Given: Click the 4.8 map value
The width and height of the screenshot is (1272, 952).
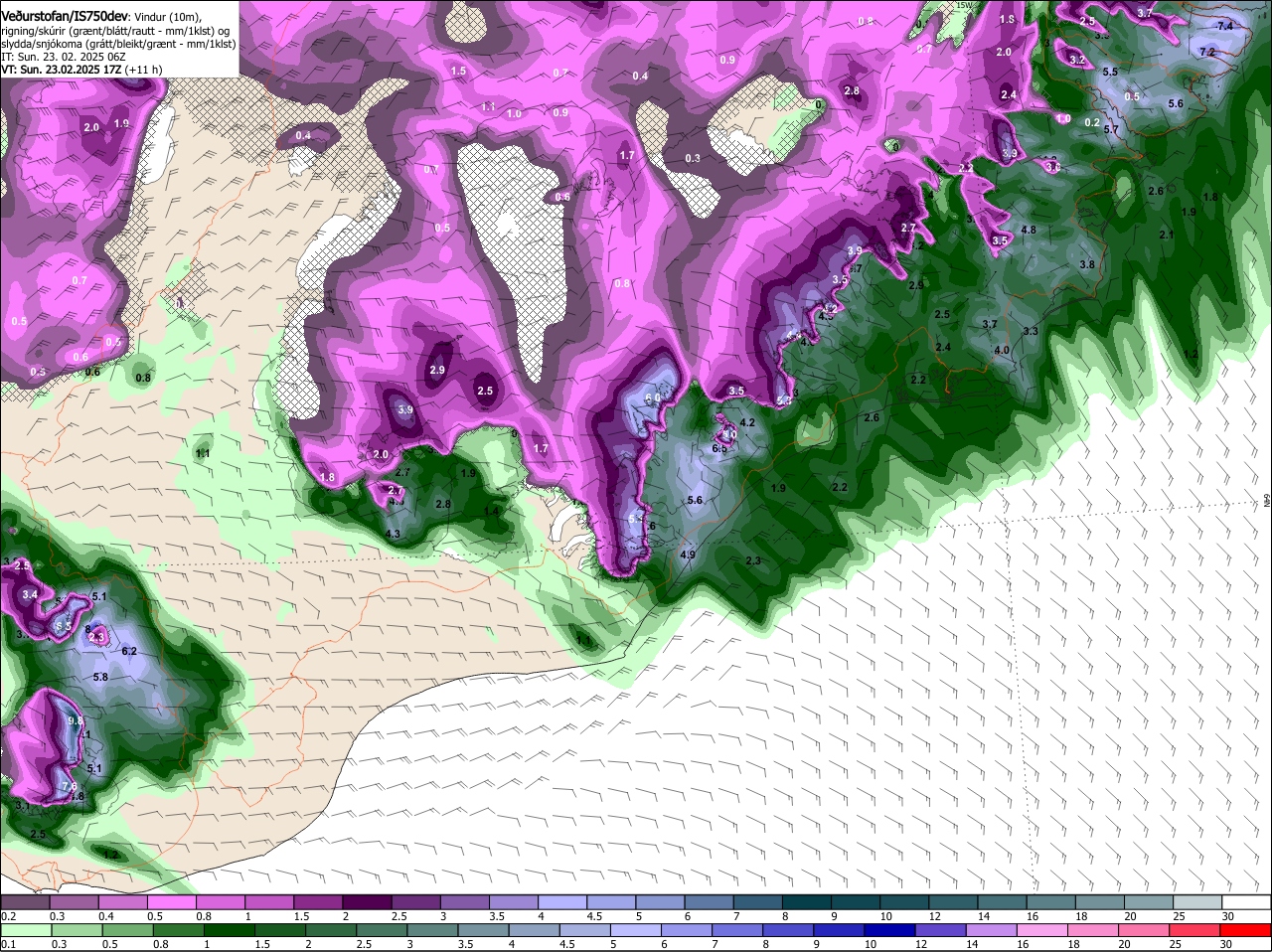Looking at the screenshot, I should 1030,230.
